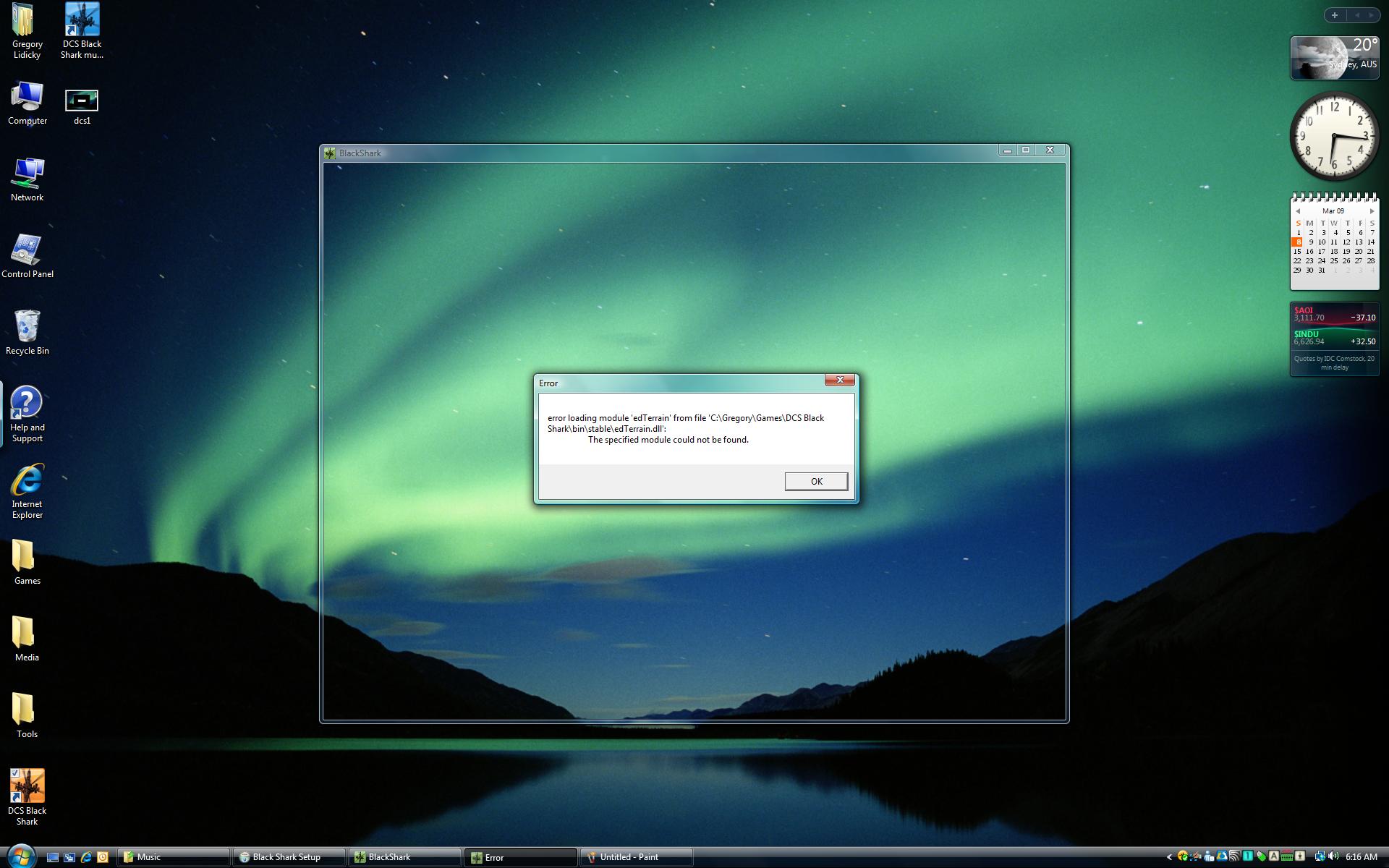This screenshot has height=868, width=1389.
Task: Click the Windows Live Messenger tray icon
Action: click(x=1209, y=856)
